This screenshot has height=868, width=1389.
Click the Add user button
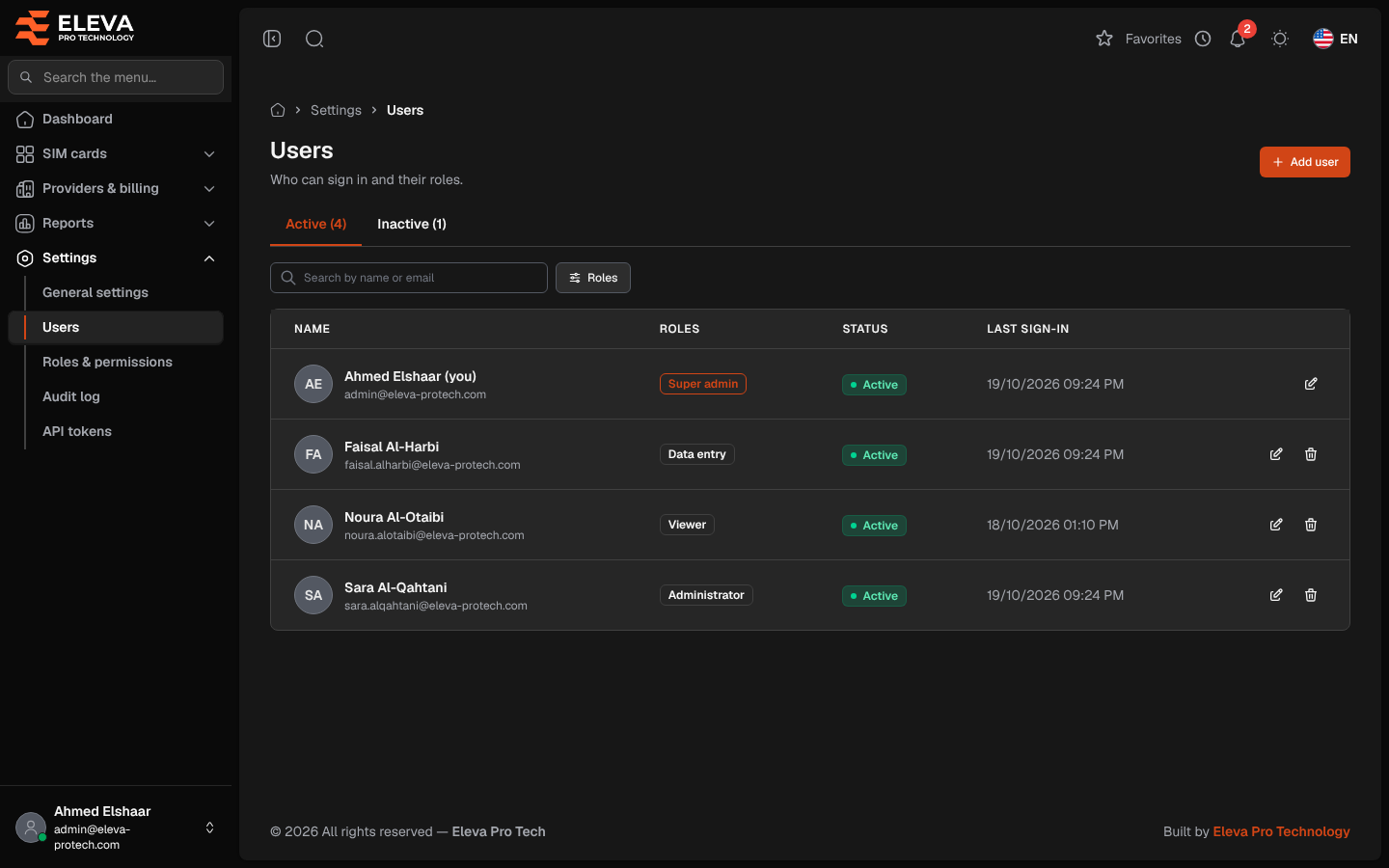click(x=1305, y=162)
